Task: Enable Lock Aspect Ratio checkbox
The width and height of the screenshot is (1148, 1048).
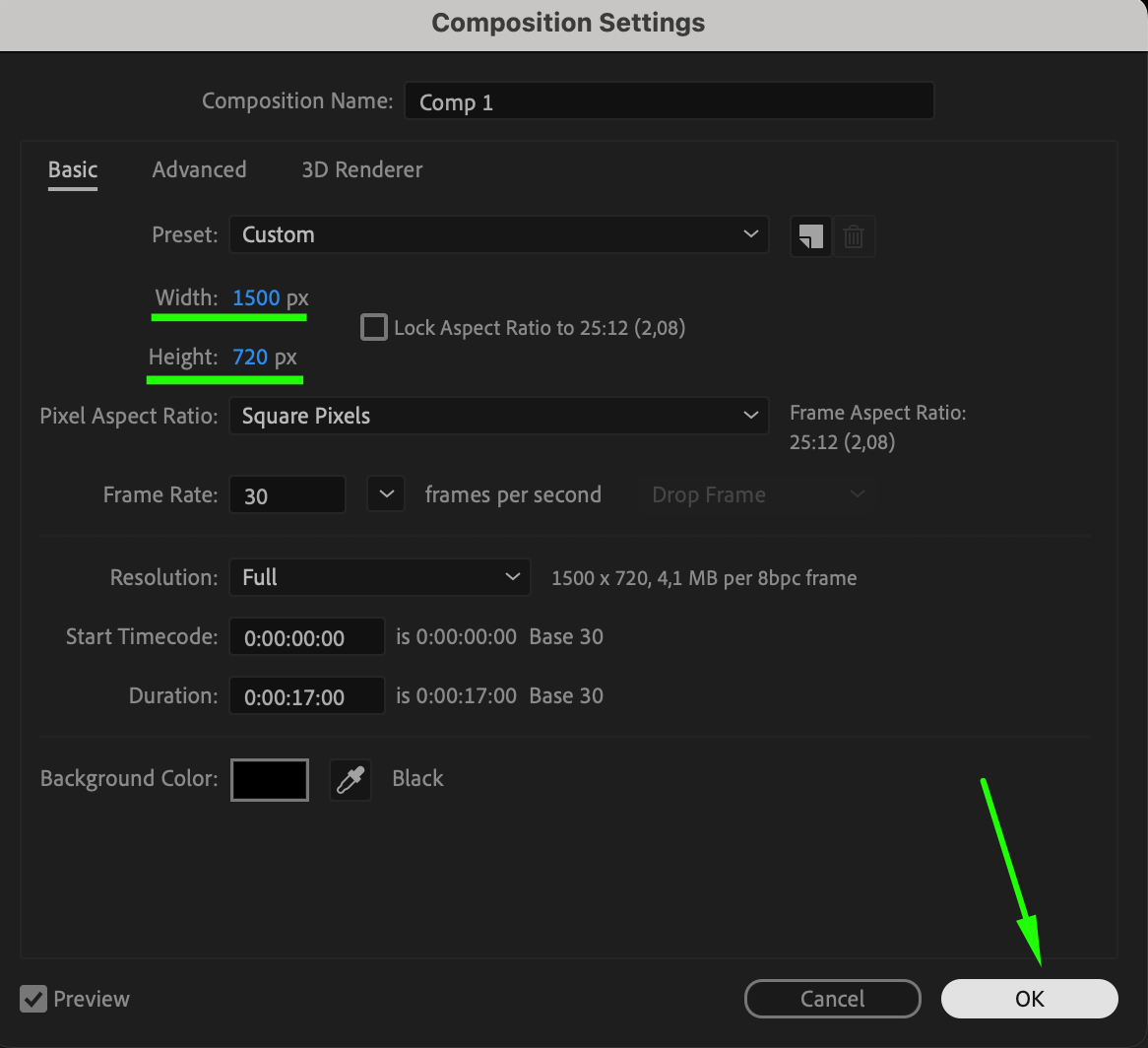Action: pyautogui.click(x=374, y=327)
